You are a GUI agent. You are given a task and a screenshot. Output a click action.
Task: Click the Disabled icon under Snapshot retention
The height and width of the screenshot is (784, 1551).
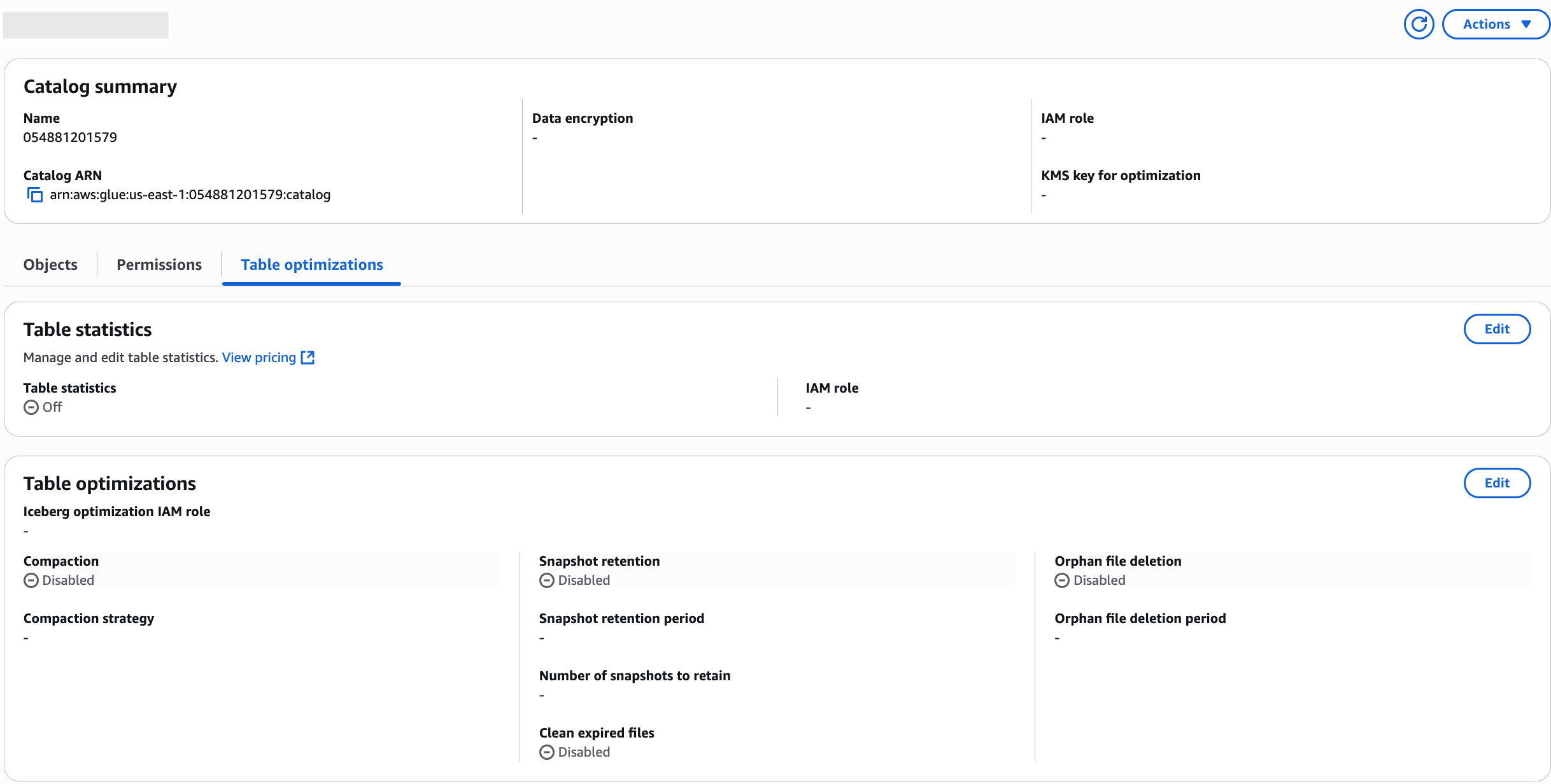pyautogui.click(x=546, y=580)
